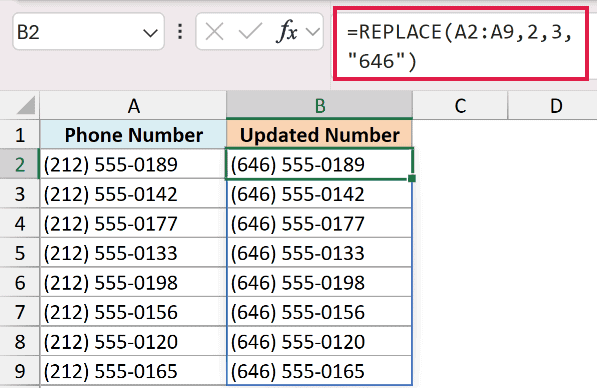Select row 8 header
The image size is (597, 388).
(x=20, y=342)
